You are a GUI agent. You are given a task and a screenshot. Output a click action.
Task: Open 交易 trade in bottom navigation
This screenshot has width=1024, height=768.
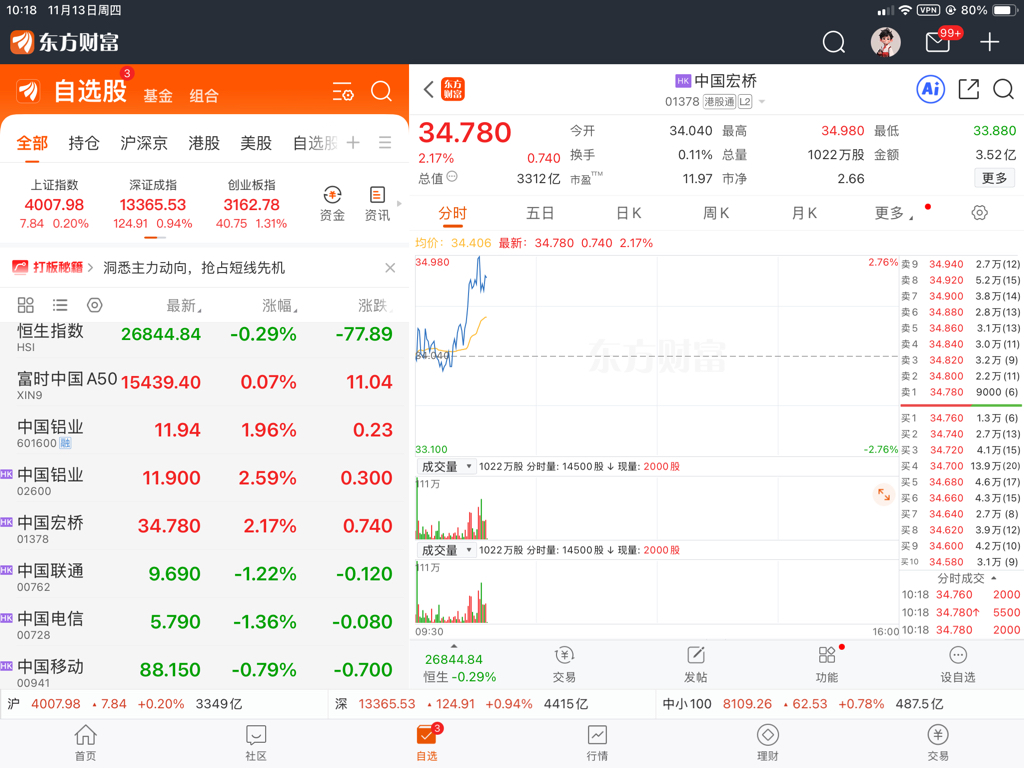tap(938, 743)
